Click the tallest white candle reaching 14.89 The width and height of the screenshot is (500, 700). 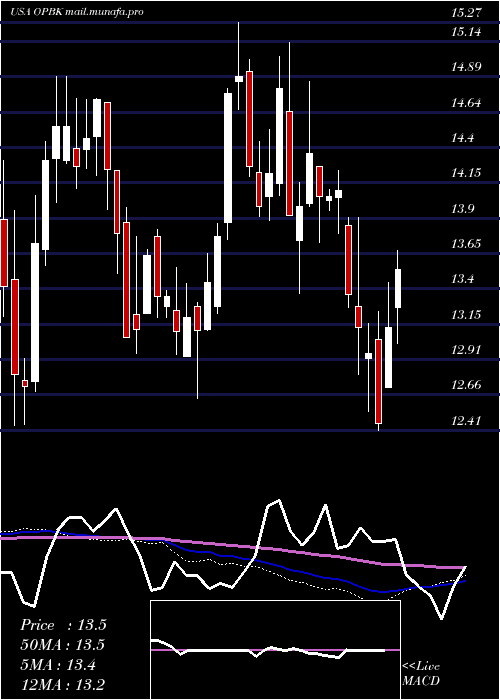[x=228, y=158]
